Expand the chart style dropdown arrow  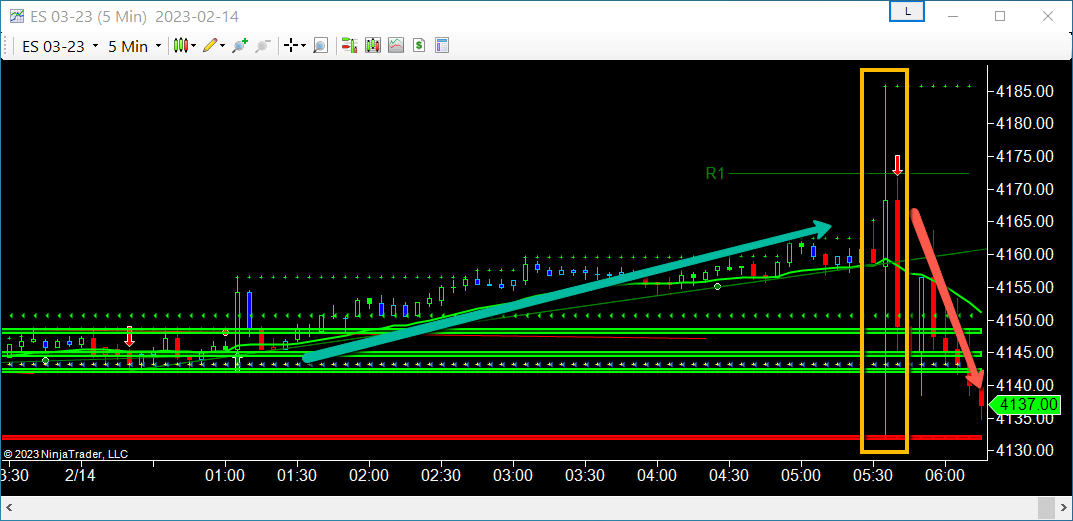194,46
